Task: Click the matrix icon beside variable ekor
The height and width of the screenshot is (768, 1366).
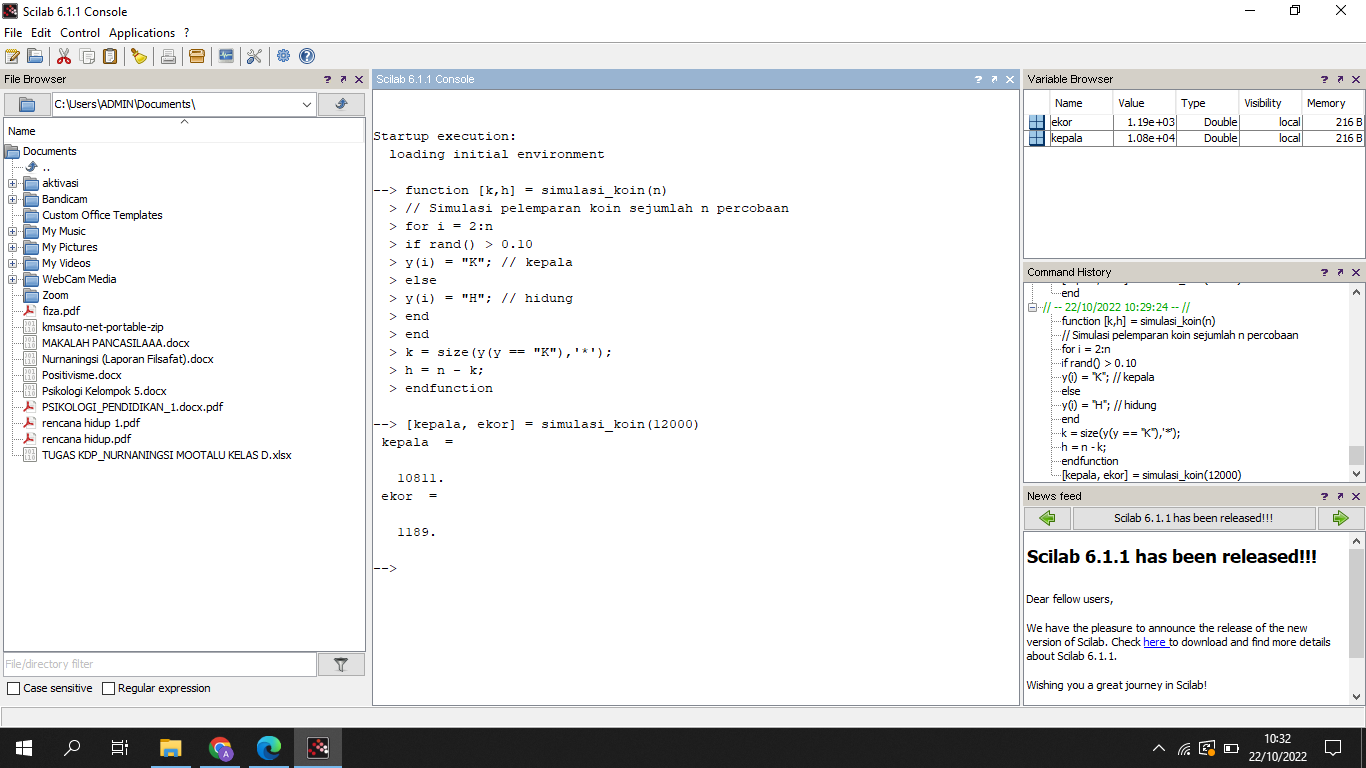Action: 1037,122
